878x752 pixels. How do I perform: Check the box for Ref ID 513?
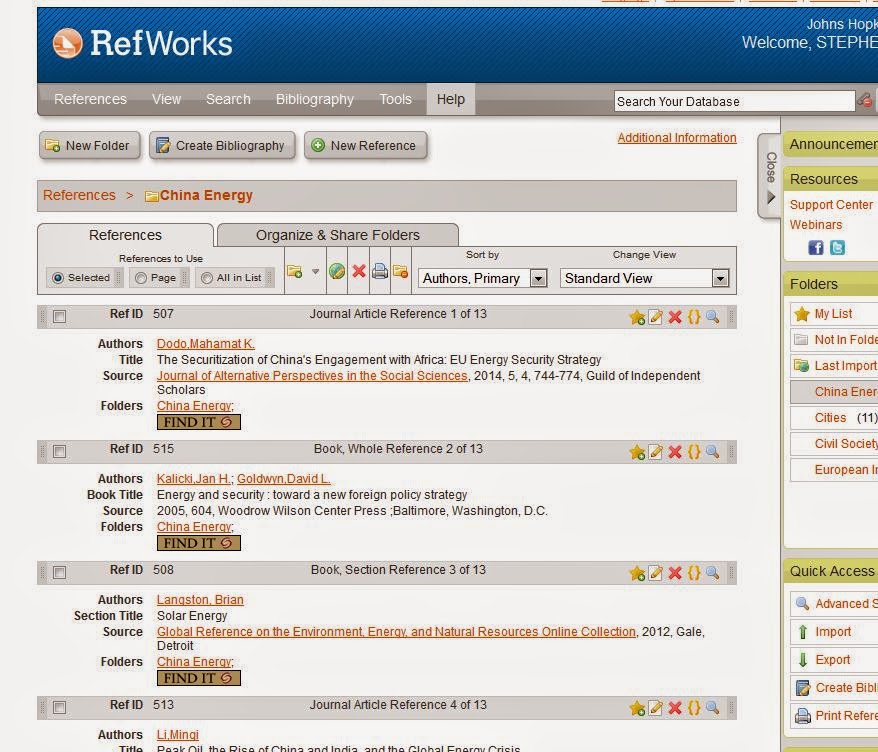tap(59, 707)
